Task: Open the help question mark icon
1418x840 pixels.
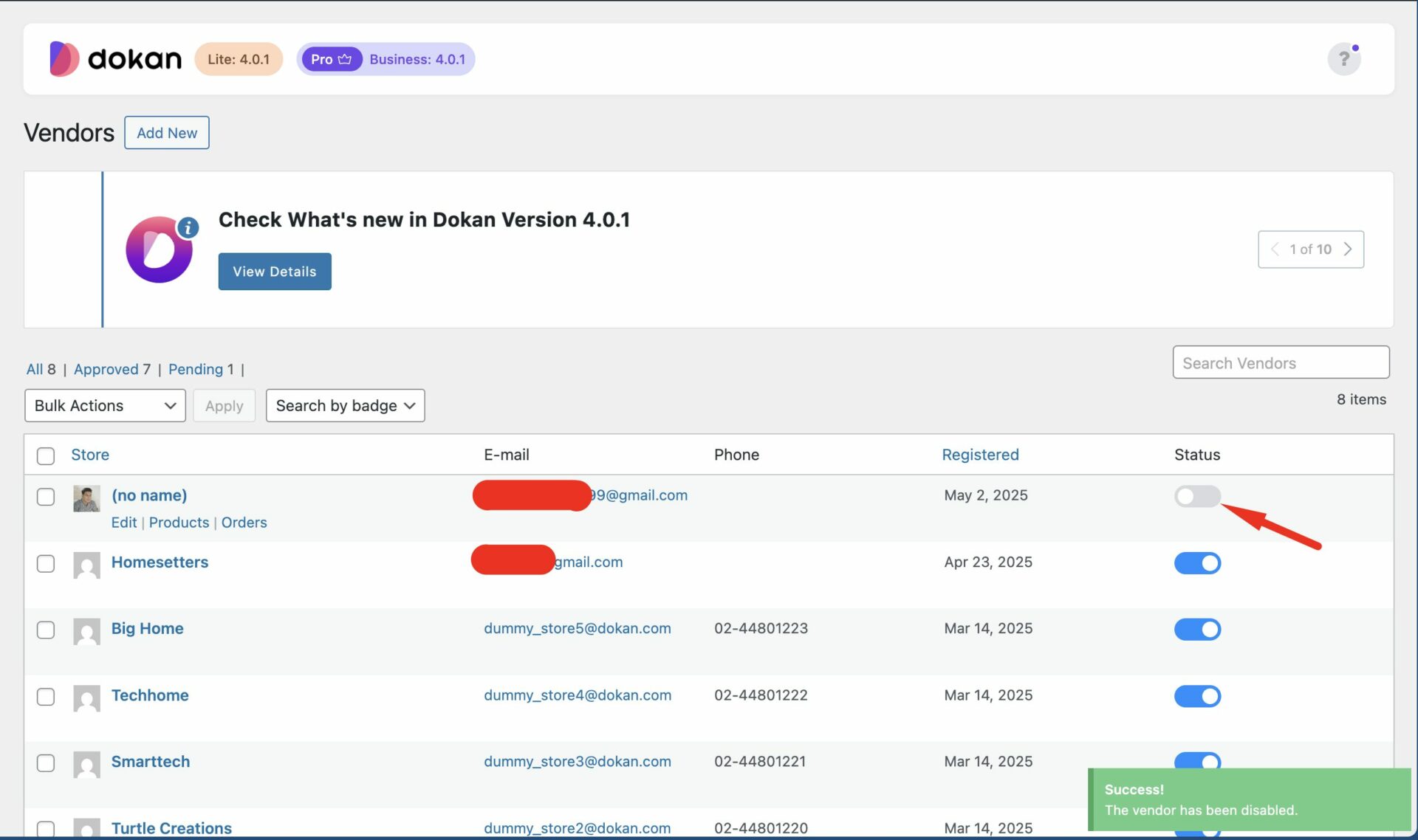Action: click(x=1344, y=59)
